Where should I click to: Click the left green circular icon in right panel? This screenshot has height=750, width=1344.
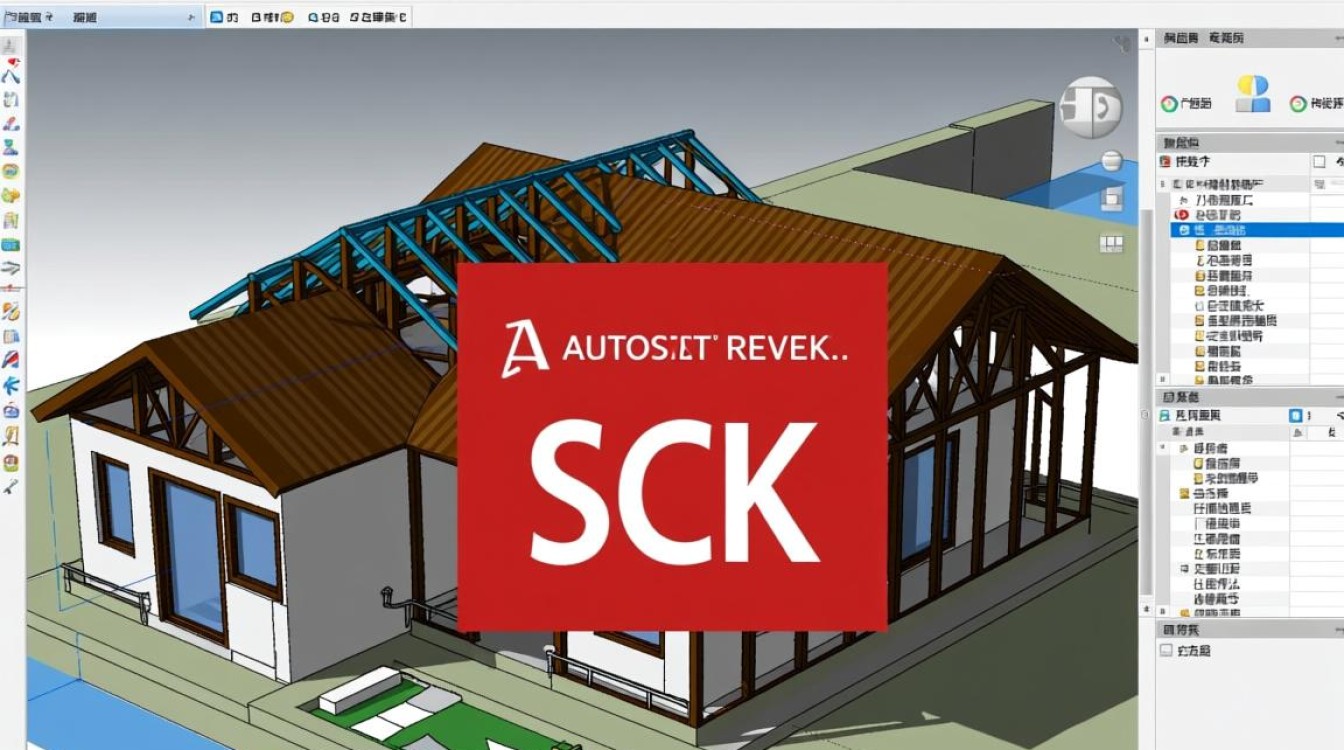1169,103
